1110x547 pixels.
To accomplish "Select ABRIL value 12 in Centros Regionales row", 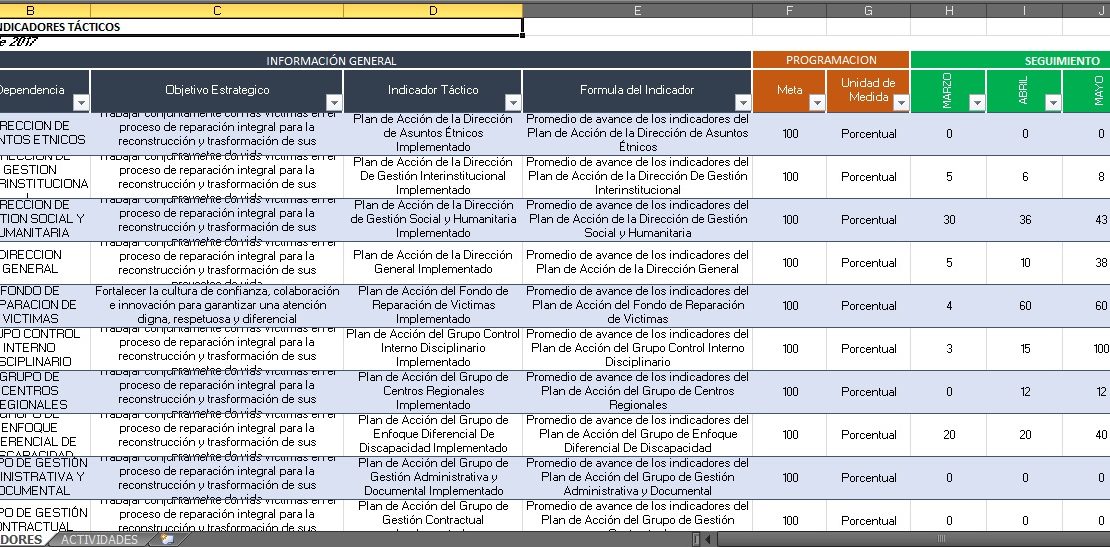I will (1024, 391).
